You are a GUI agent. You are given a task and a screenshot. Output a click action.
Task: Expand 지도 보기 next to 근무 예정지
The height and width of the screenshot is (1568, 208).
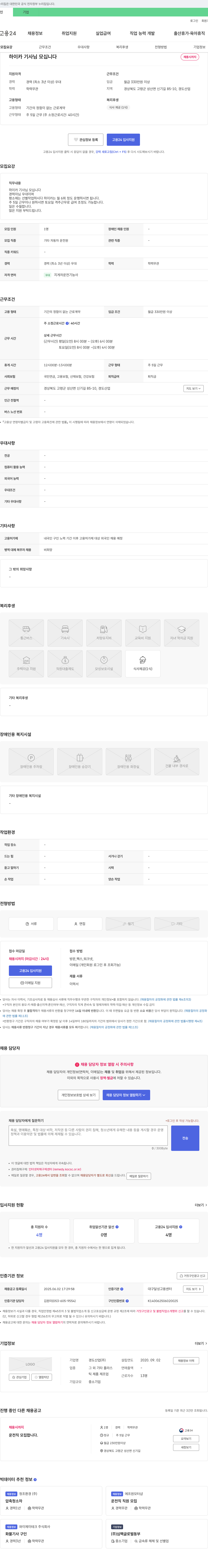(x=193, y=388)
